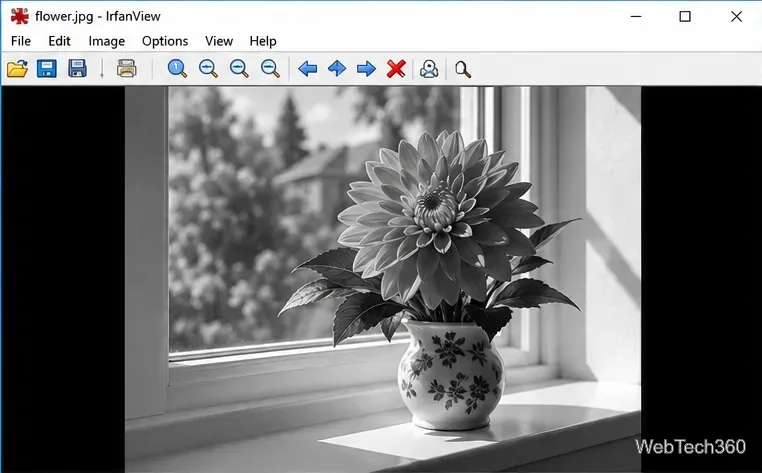Print the image with the printer icon
This screenshot has width=762, height=473.
coord(127,69)
